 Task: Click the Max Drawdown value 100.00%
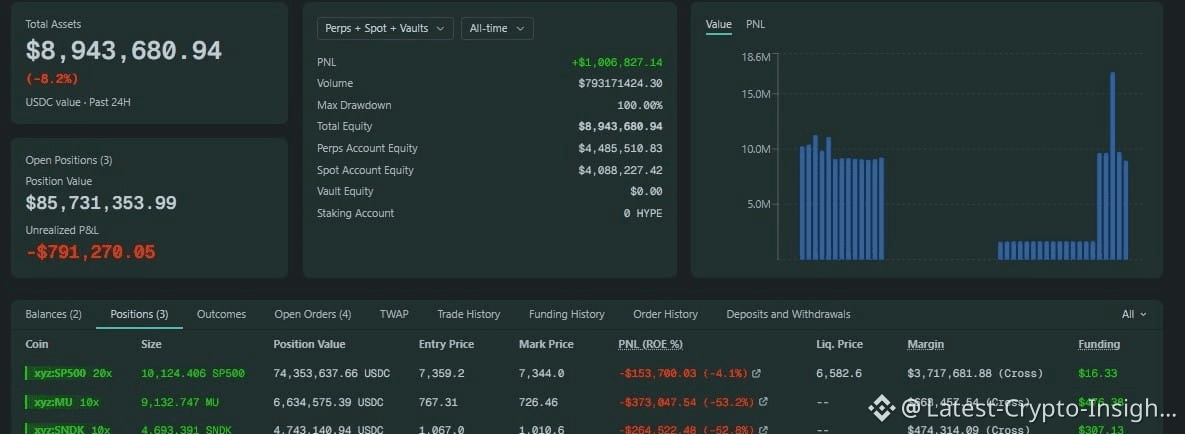click(x=639, y=105)
